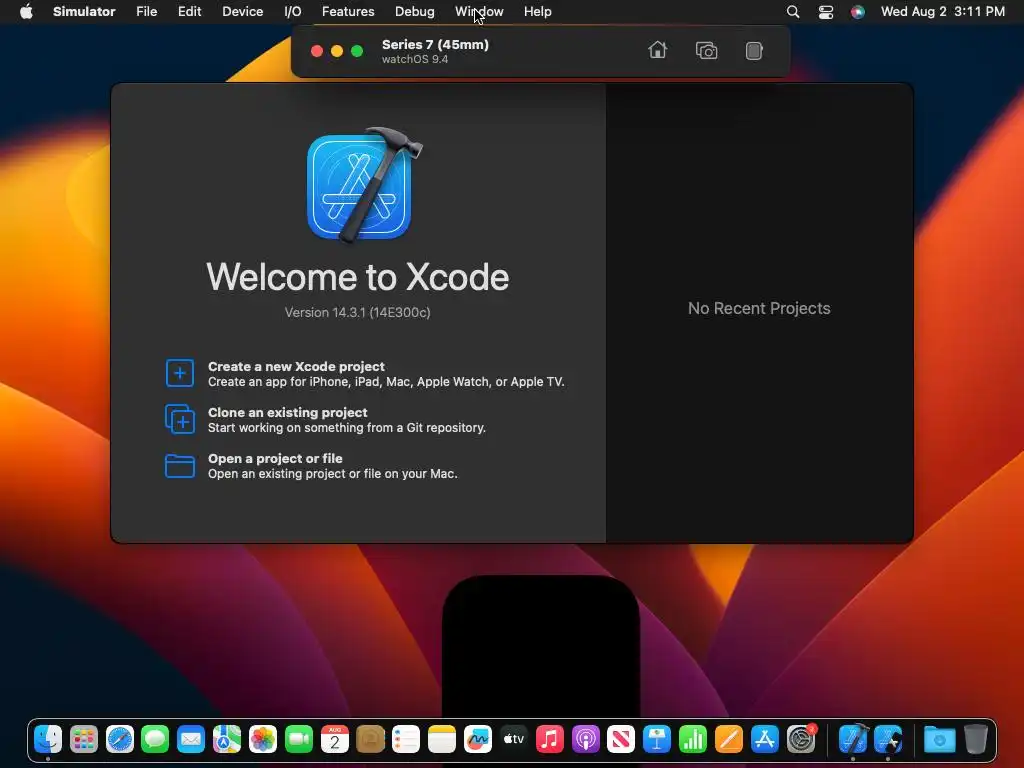Click the folder icon for opening a project
Image resolution: width=1024 pixels, height=768 pixels.
click(180, 466)
